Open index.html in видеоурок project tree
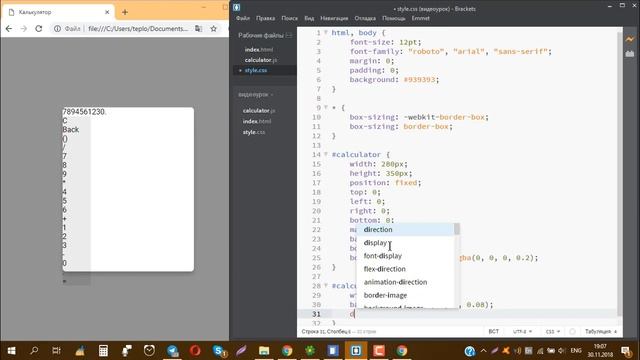The width and height of the screenshot is (640, 360). 257,121
